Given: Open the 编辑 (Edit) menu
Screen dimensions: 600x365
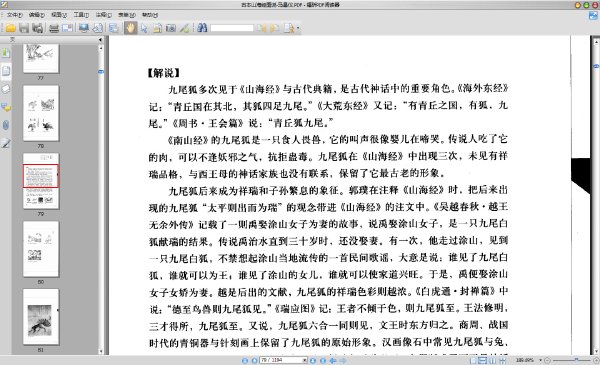Looking at the screenshot, I should (x=37, y=15).
